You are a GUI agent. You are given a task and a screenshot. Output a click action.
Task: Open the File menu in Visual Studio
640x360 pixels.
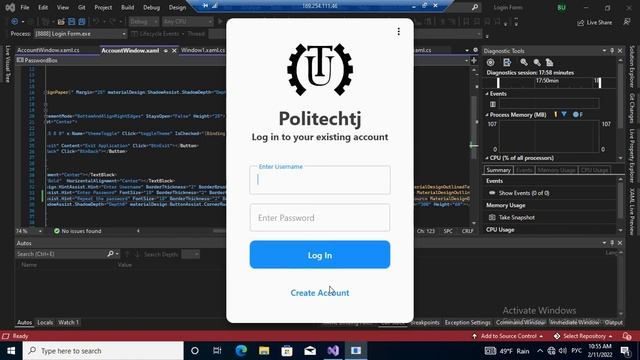pos(24,7)
